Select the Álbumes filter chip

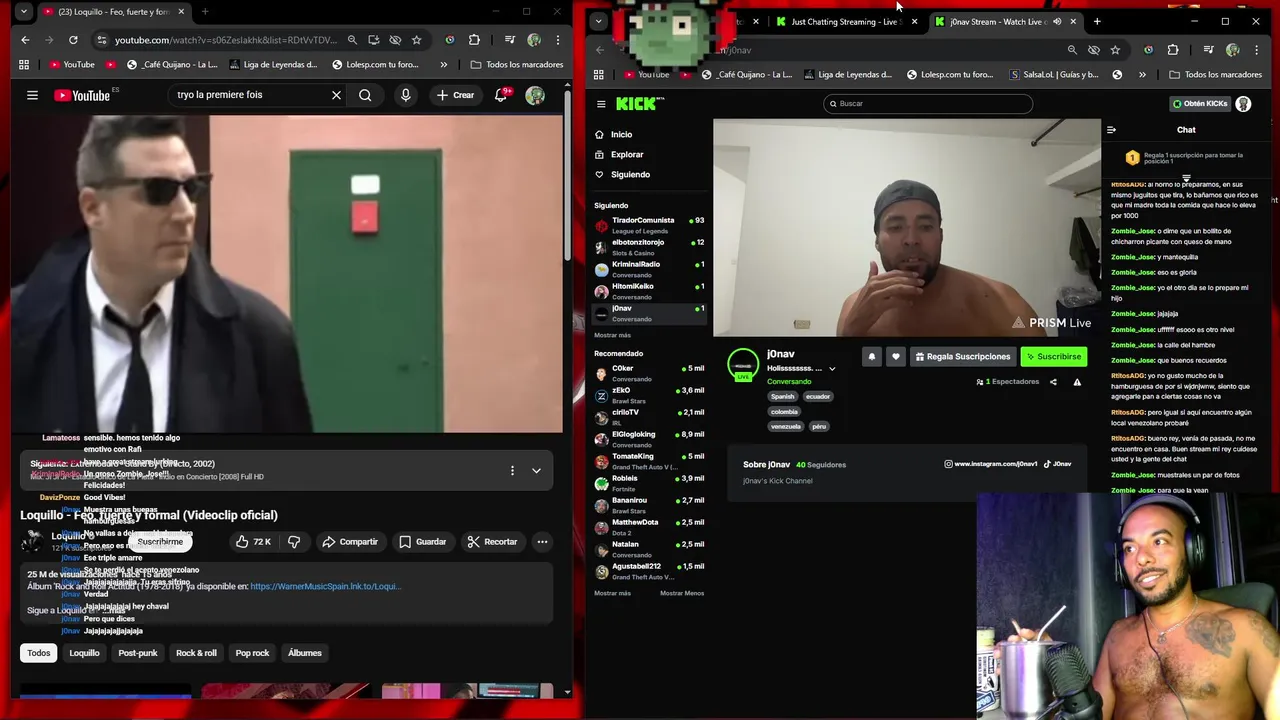pos(305,653)
